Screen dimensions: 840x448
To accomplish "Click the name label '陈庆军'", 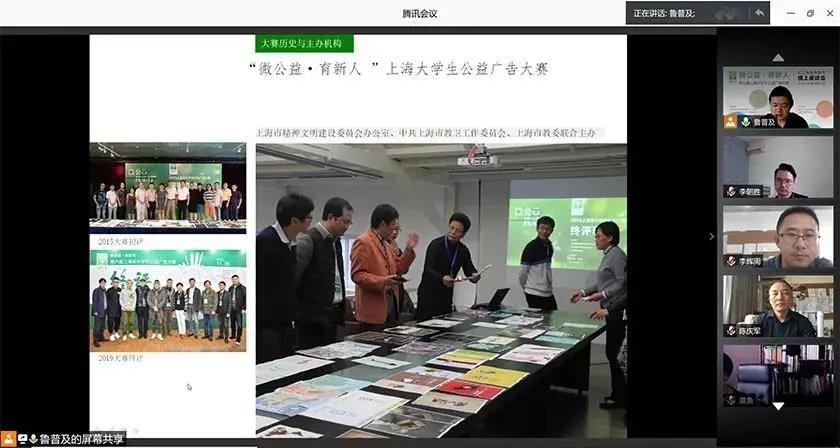I will coord(749,331).
